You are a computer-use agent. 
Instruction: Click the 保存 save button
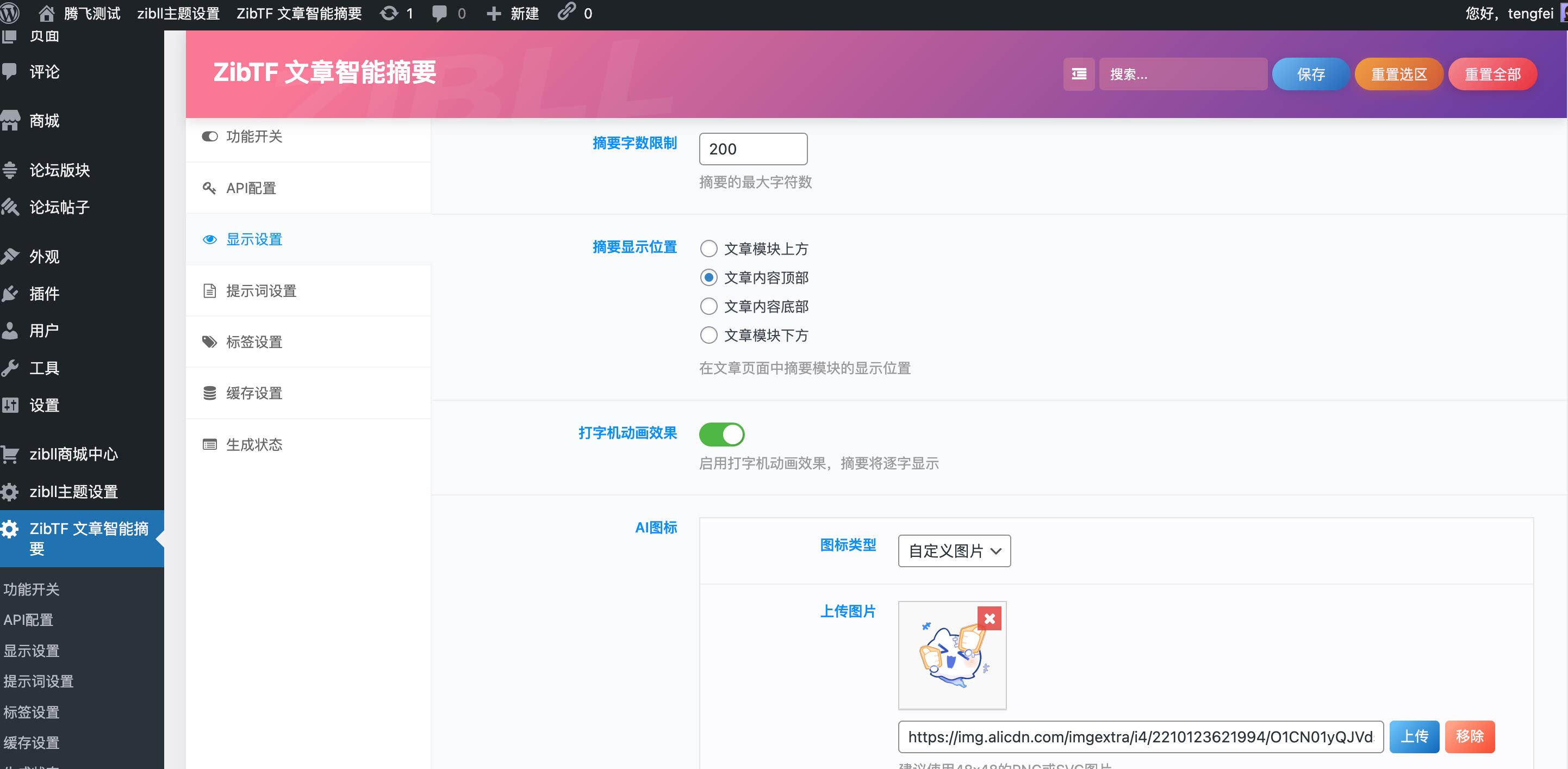(x=1310, y=73)
